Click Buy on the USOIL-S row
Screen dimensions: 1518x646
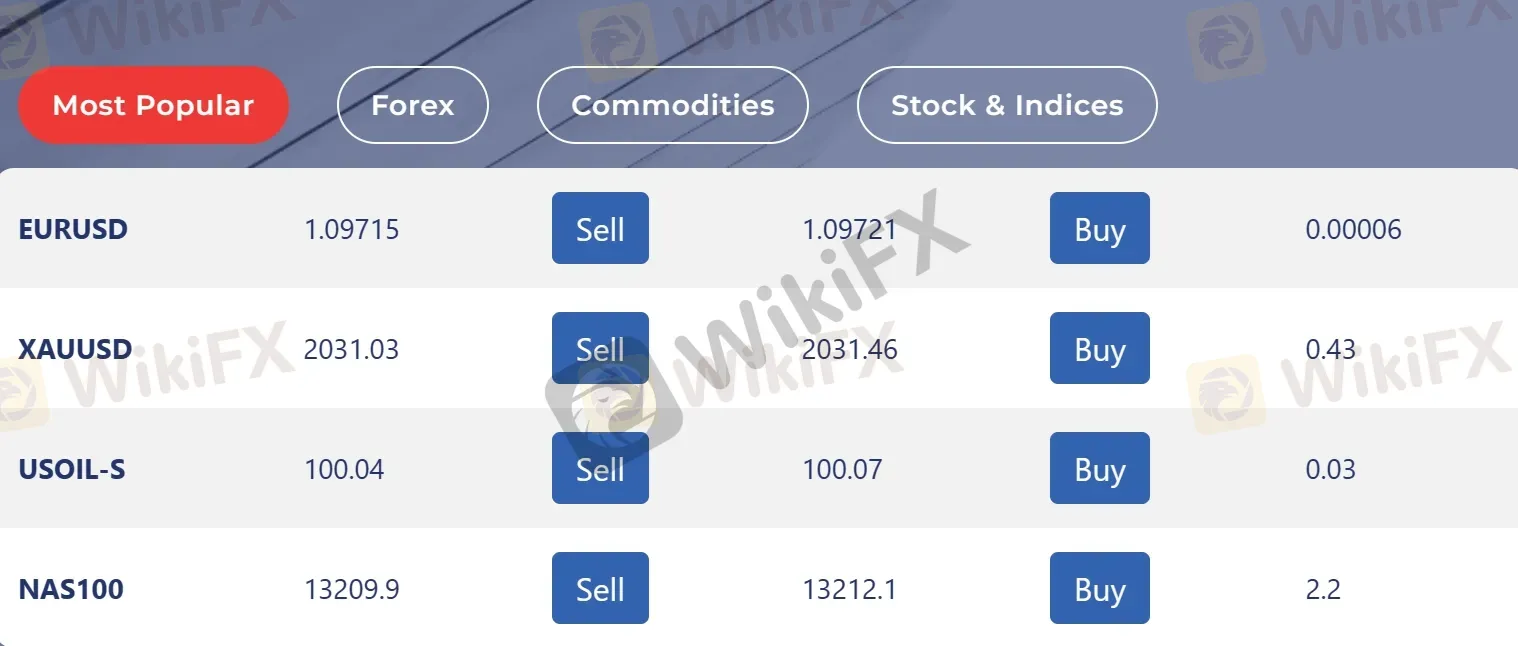1099,468
